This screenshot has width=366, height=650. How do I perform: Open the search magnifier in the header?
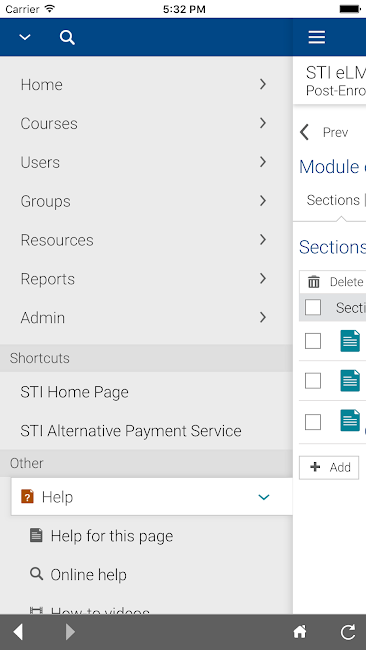coord(67,37)
